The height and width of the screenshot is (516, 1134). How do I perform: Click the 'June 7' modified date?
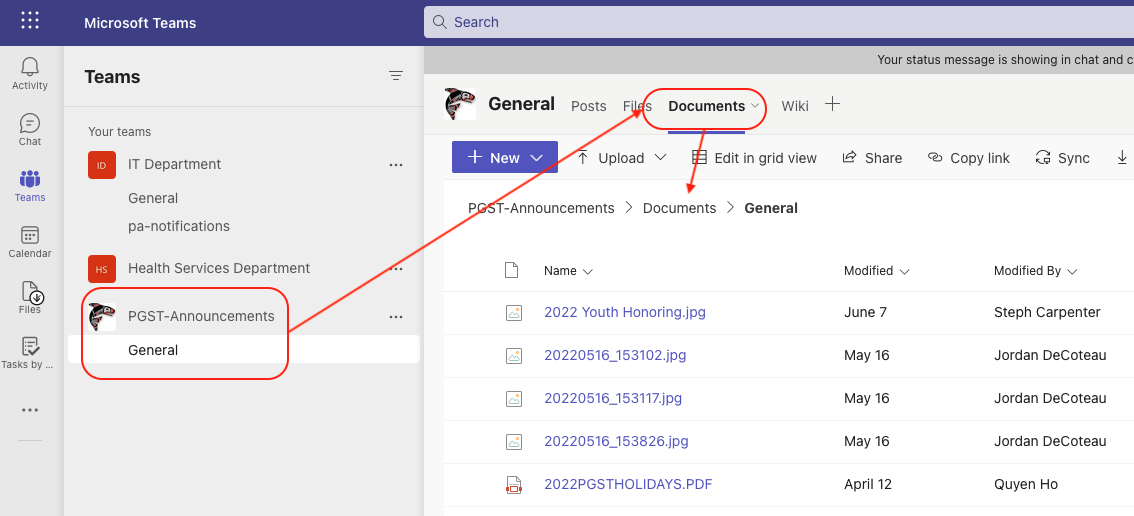pyautogui.click(x=865, y=313)
